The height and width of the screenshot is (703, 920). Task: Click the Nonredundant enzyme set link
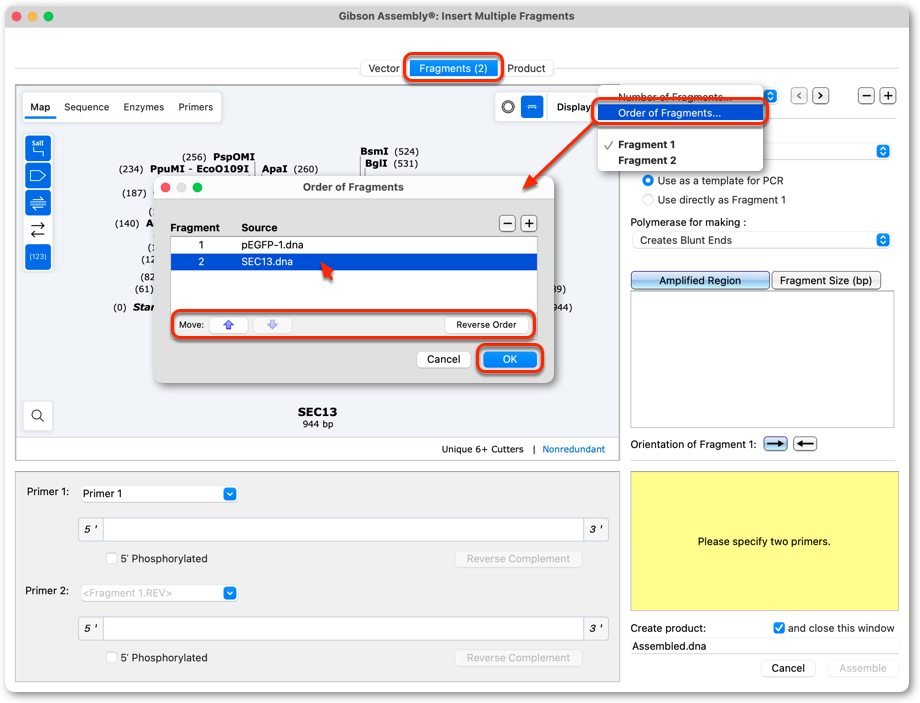tap(573, 449)
